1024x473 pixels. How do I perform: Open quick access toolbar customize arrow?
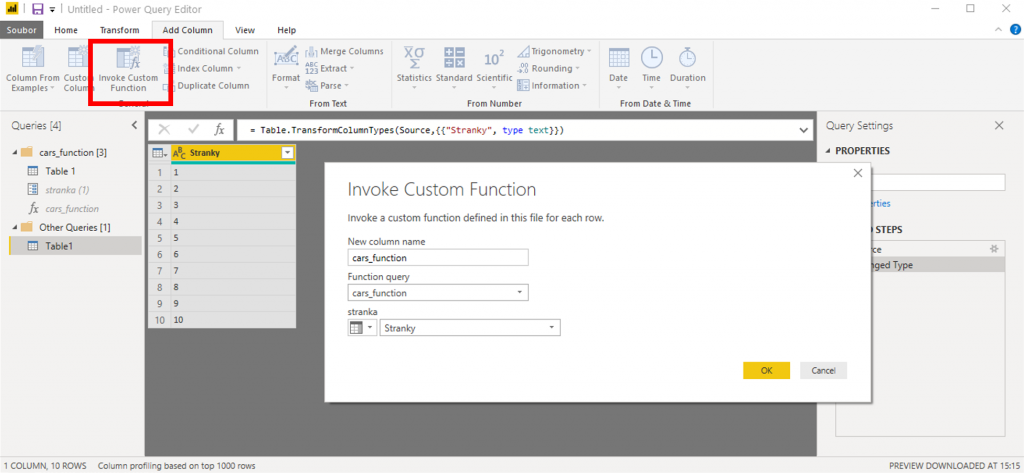(x=52, y=10)
